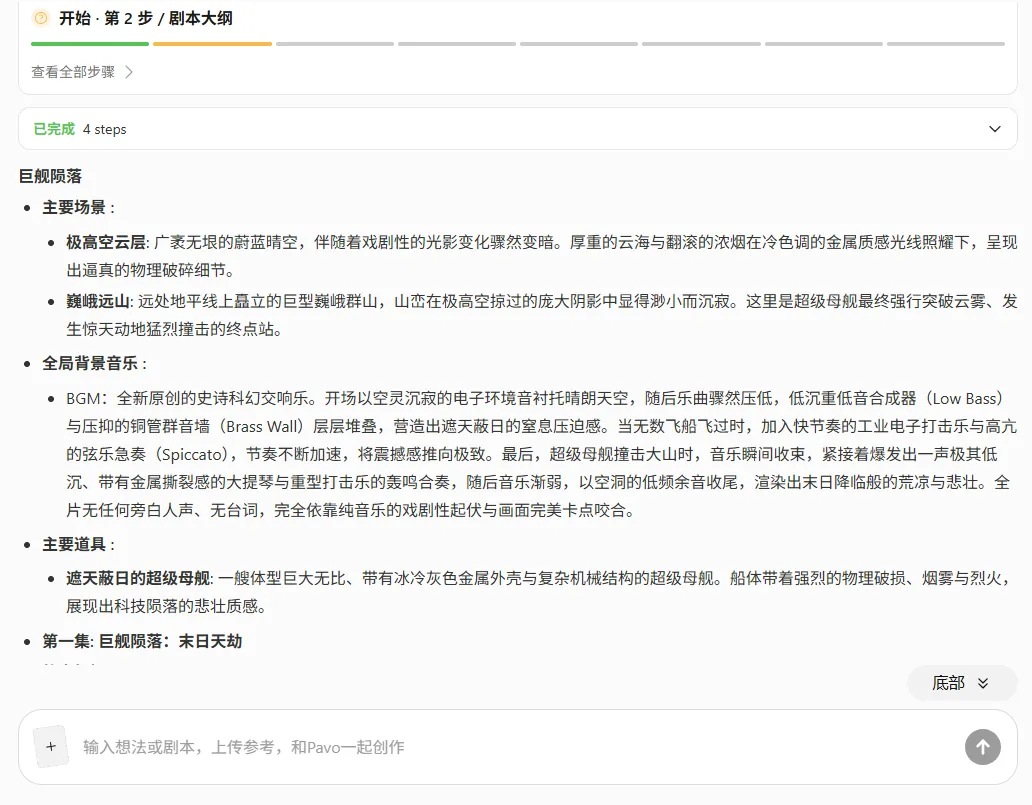Viewport: 1032px width, 805px height.
Task: Expand the 已完成 4 steps panel chevron
Action: coord(994,129)
